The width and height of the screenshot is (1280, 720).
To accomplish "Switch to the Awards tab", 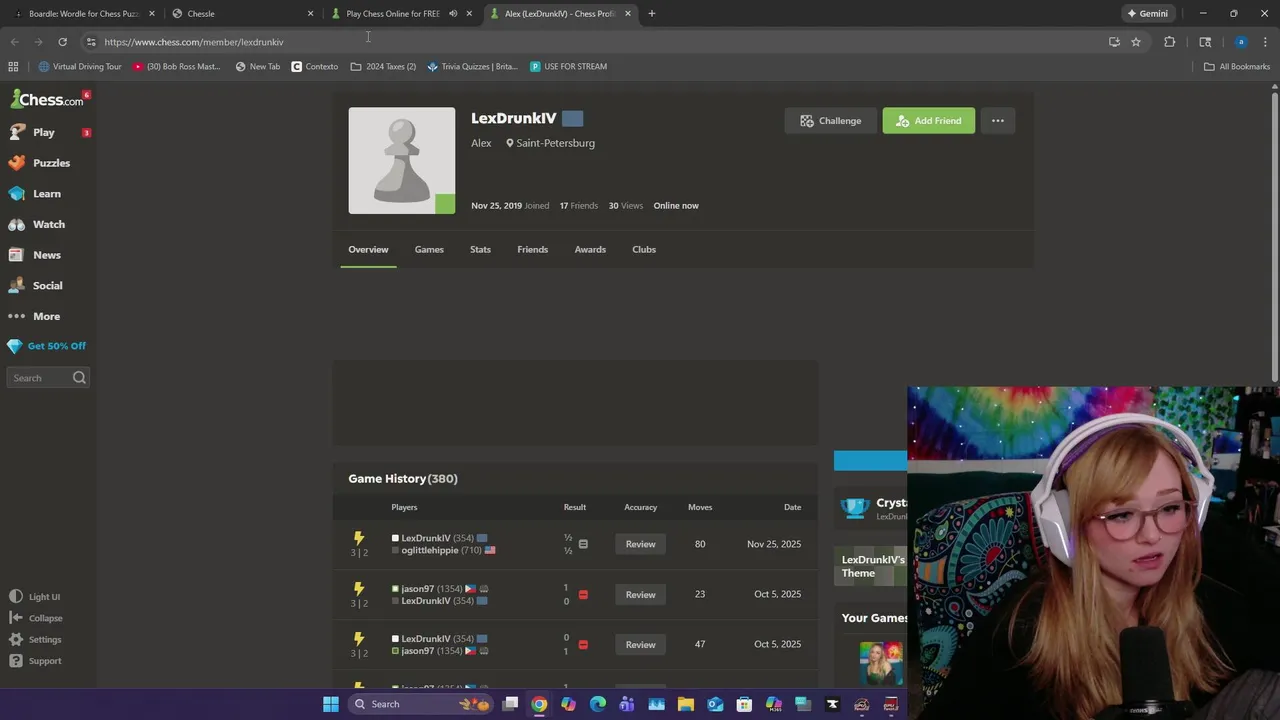I will 590,250.
